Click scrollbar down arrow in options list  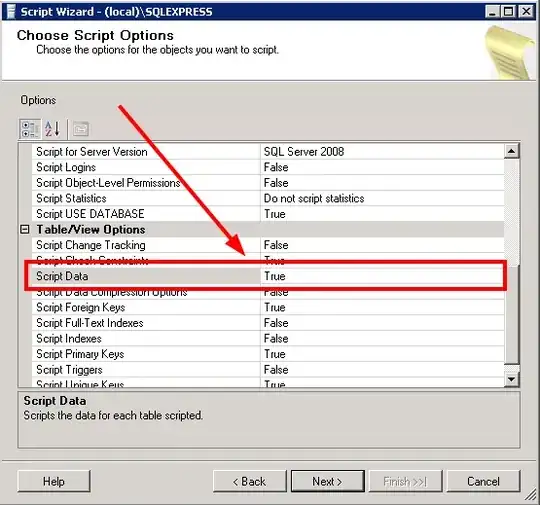coord(511,379)
